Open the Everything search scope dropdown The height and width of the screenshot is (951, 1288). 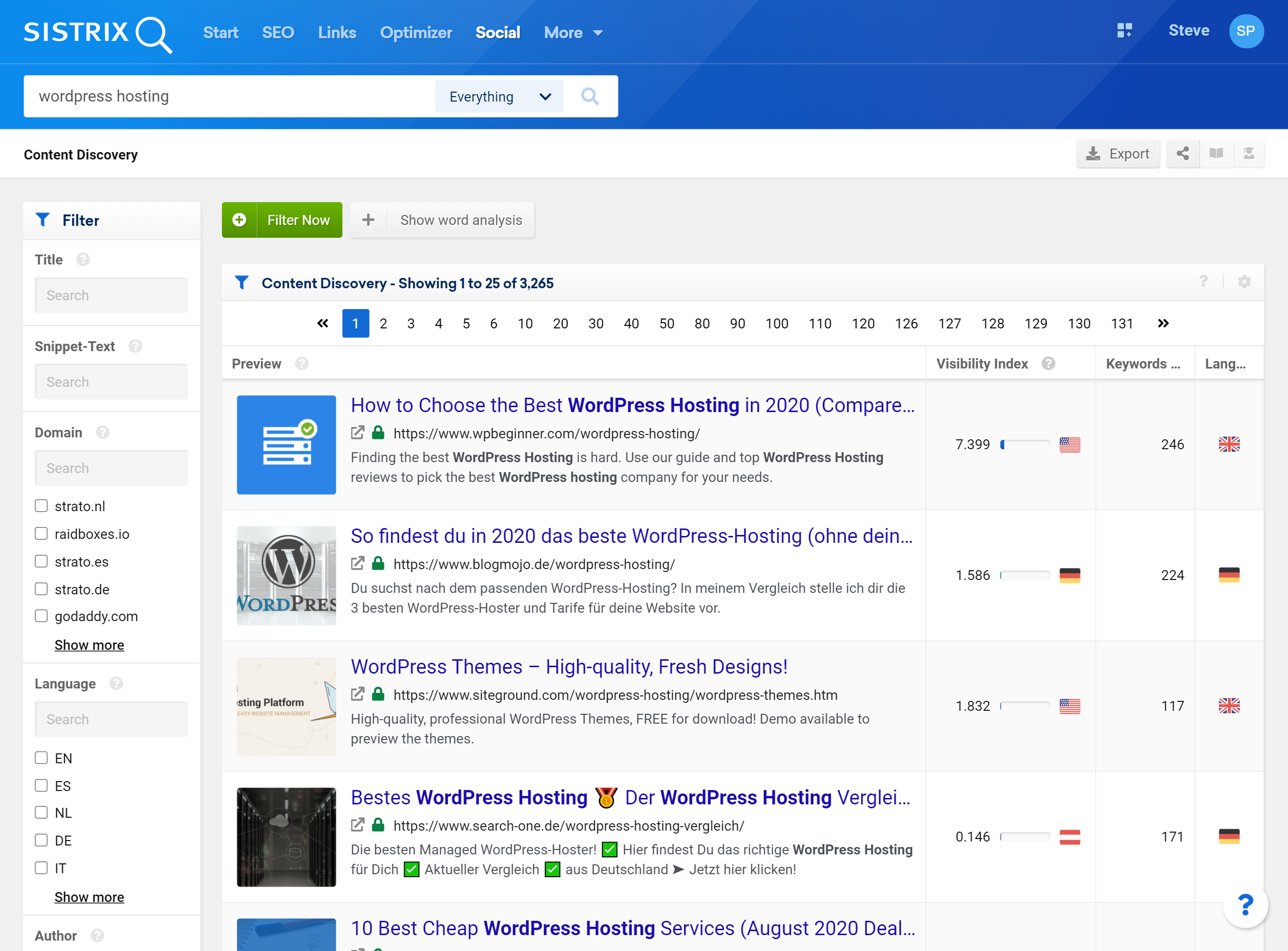click(499, 96)
